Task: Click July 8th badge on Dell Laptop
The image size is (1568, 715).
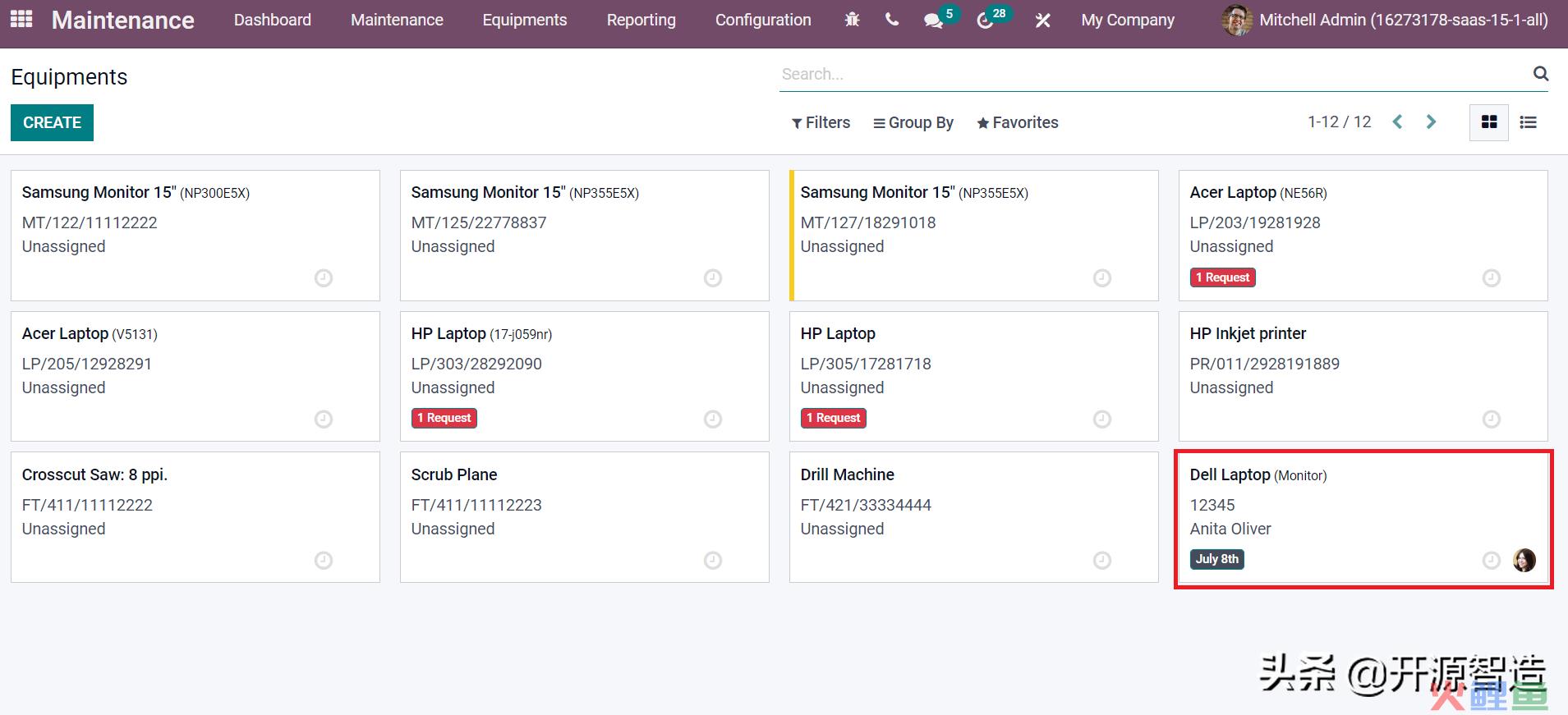Action: (x=1217, y=559)
